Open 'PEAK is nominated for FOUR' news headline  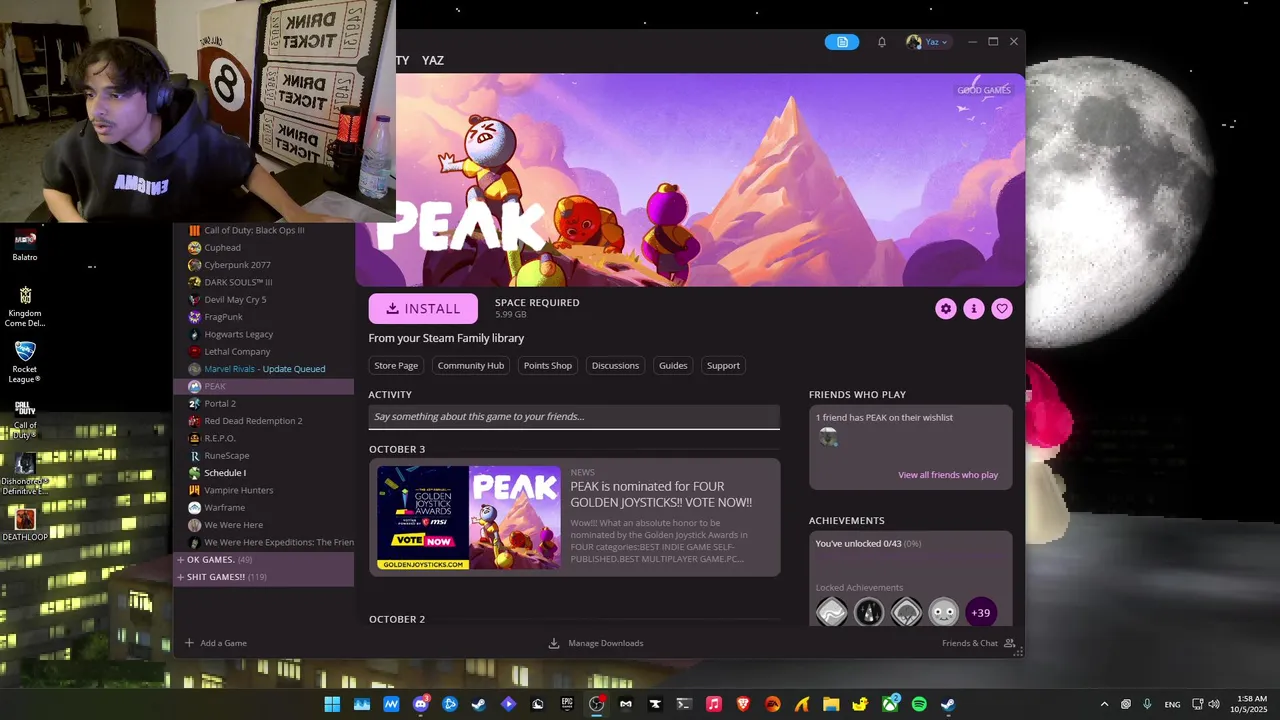click(661, 494)
